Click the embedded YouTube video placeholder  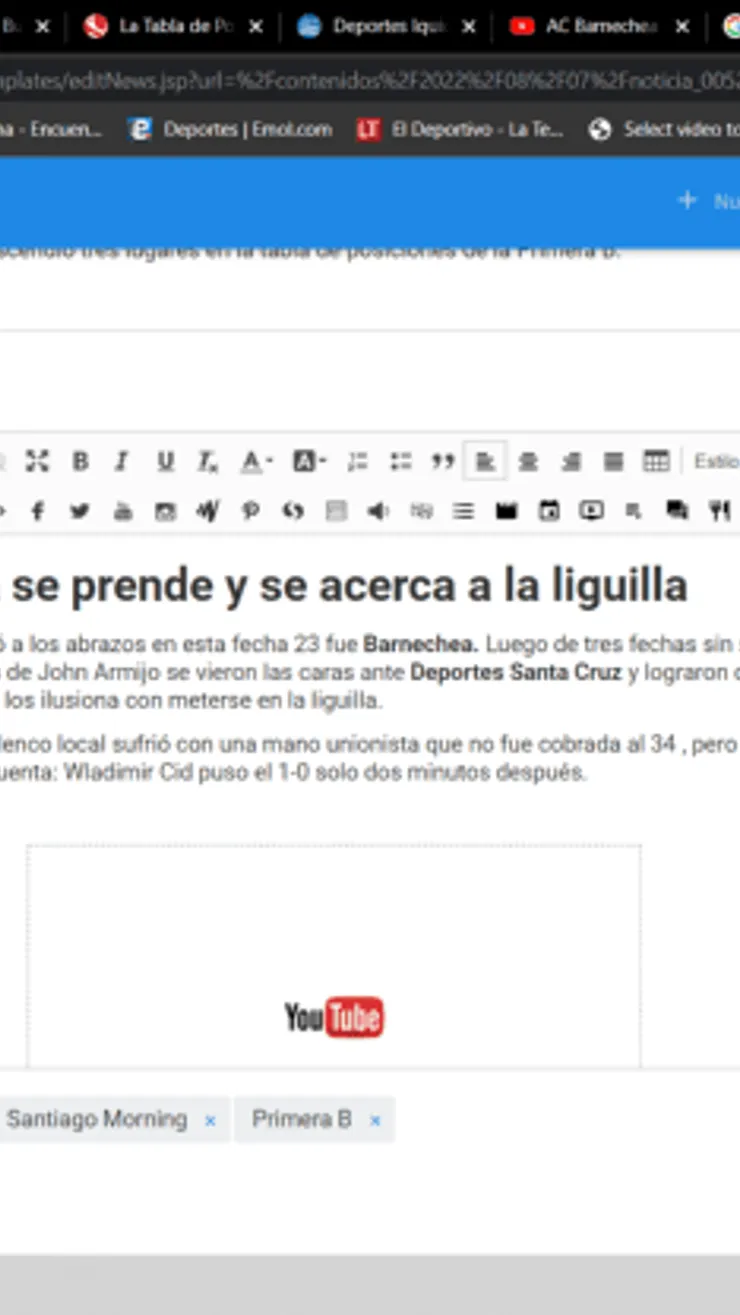click(x=333, y=1016)
